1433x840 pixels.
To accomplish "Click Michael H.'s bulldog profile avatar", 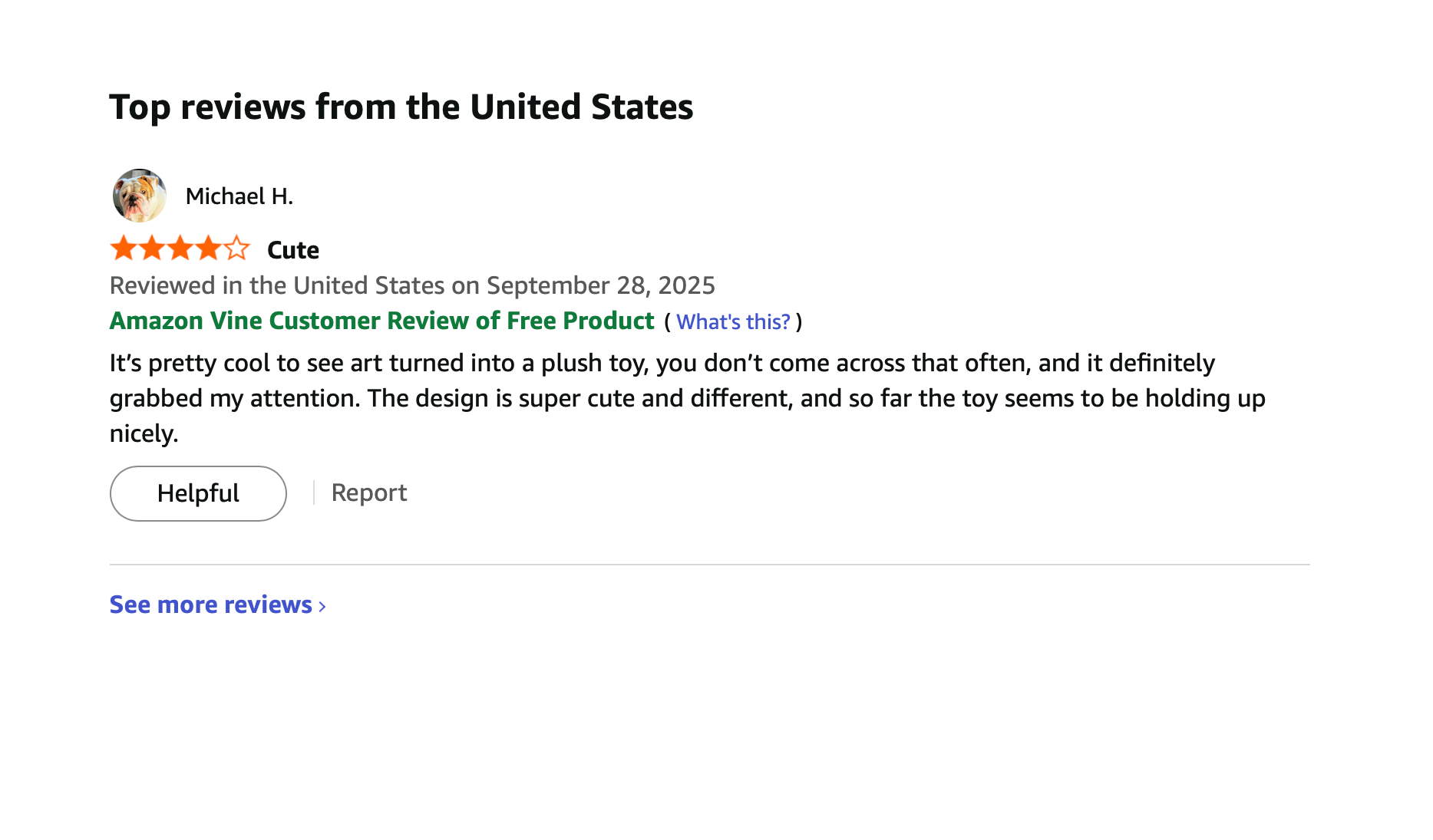I will pyautogui.click(x=139, y=196).
